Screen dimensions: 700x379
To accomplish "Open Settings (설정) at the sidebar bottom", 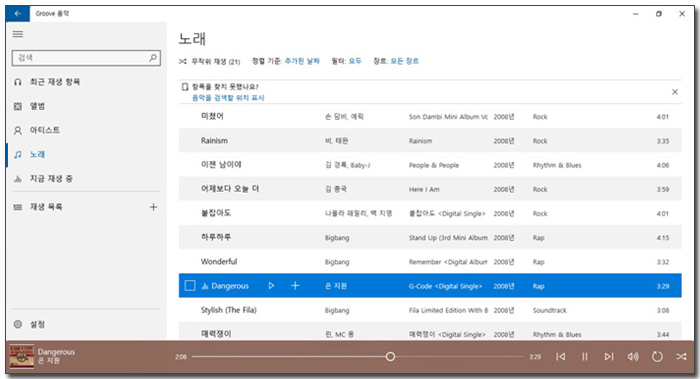I will tap(37, 324).
